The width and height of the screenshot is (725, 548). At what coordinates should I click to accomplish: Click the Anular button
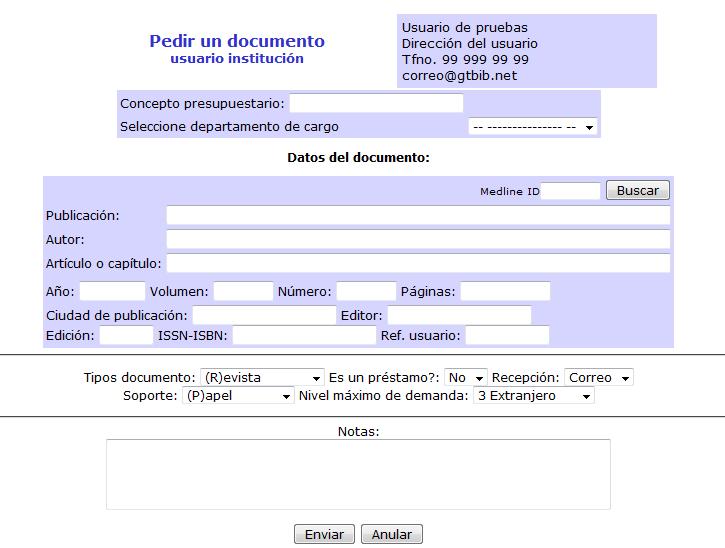(x=391, y=535)
